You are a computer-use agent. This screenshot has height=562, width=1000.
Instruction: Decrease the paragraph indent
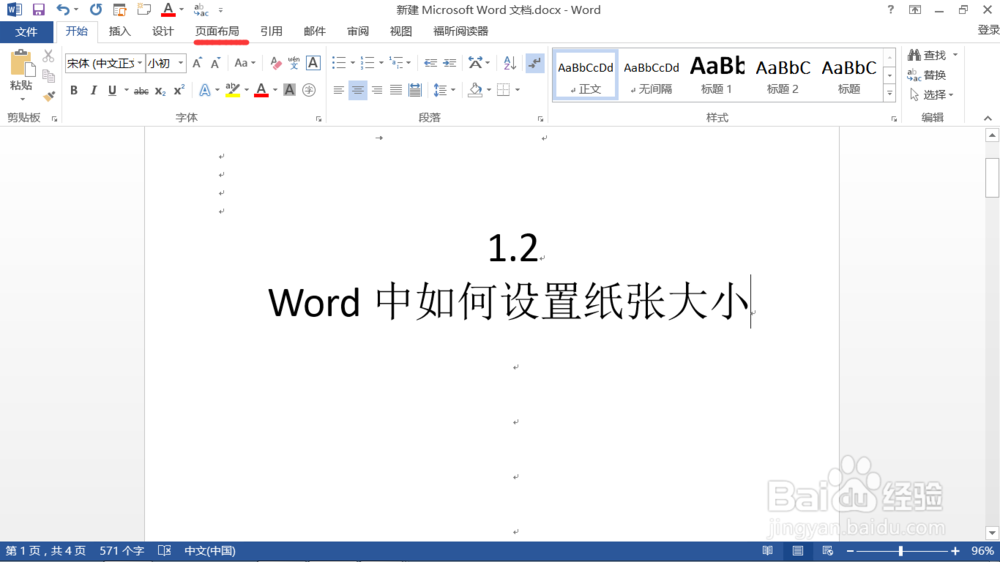430,63
